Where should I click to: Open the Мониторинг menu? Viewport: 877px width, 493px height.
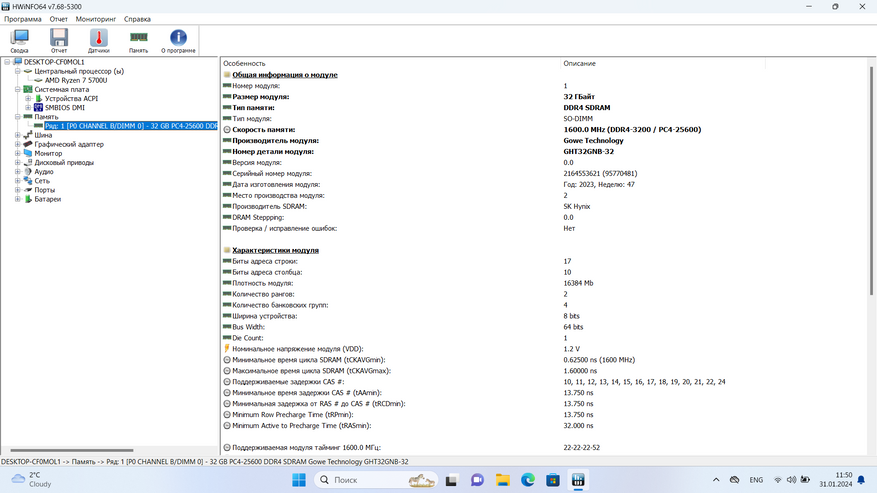coord(96,19)
